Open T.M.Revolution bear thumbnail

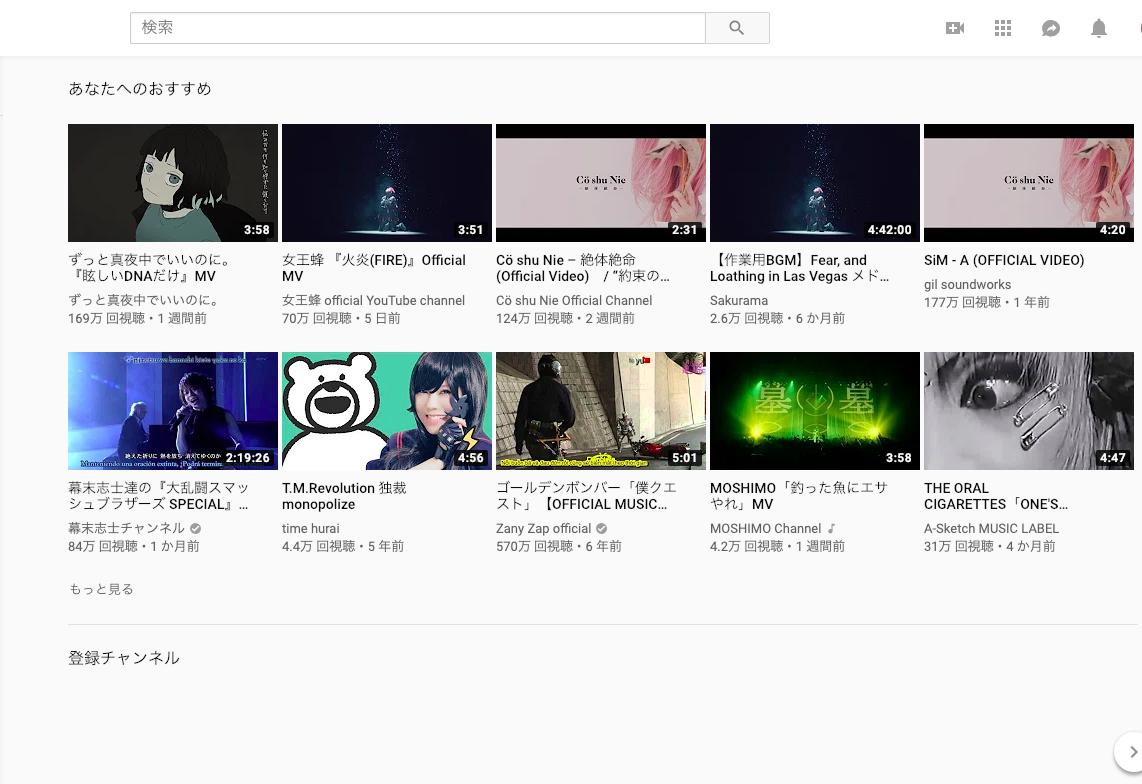click(x=387, y=411)
